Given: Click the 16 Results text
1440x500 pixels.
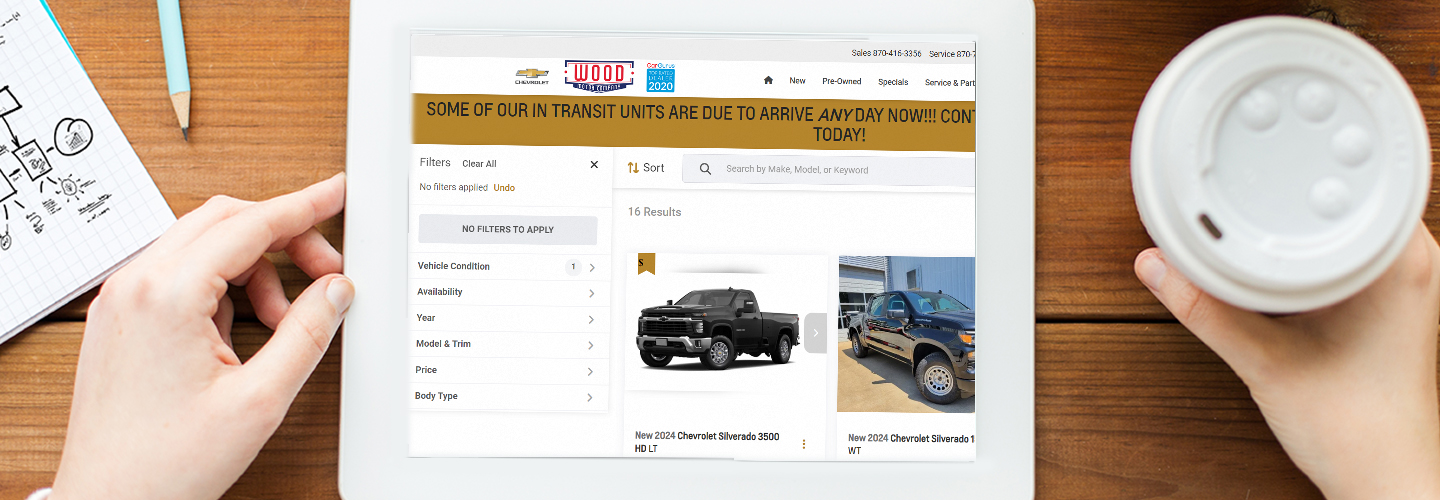Looking at the screenshot, I should [x=654, y=212].
